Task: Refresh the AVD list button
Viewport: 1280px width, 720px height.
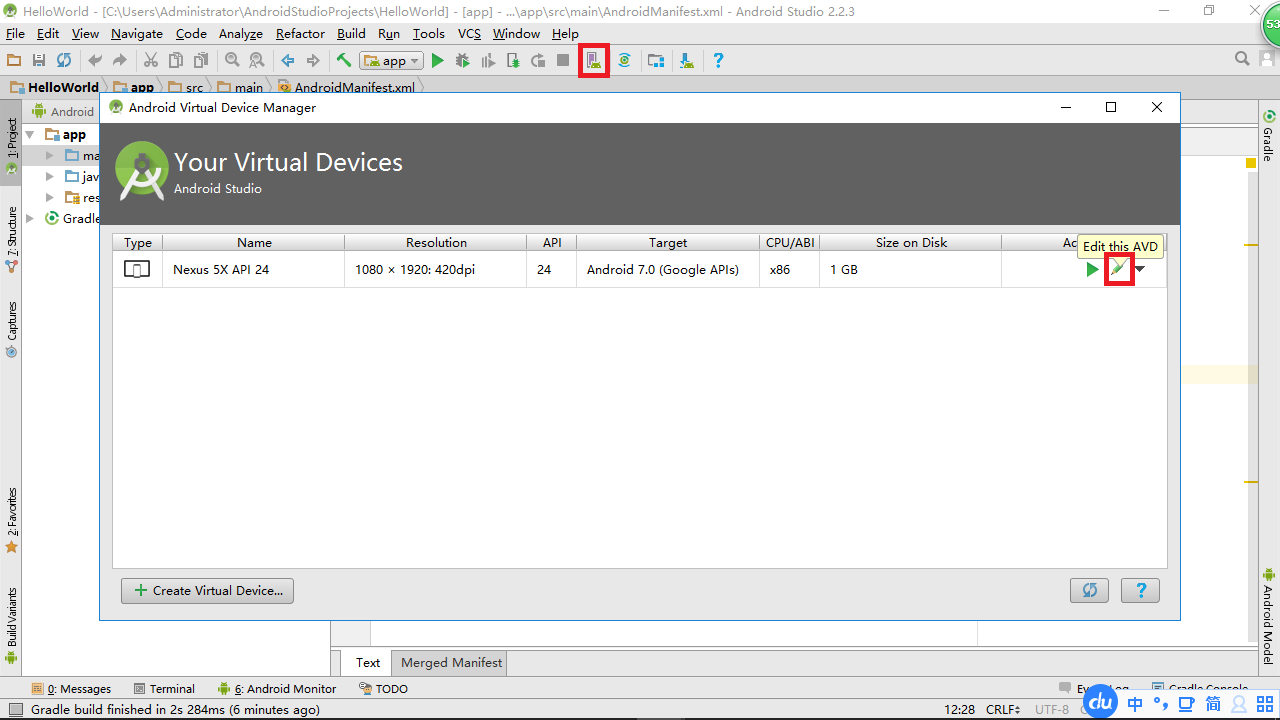Action: pyautogui.click(x=1089, y=590)
